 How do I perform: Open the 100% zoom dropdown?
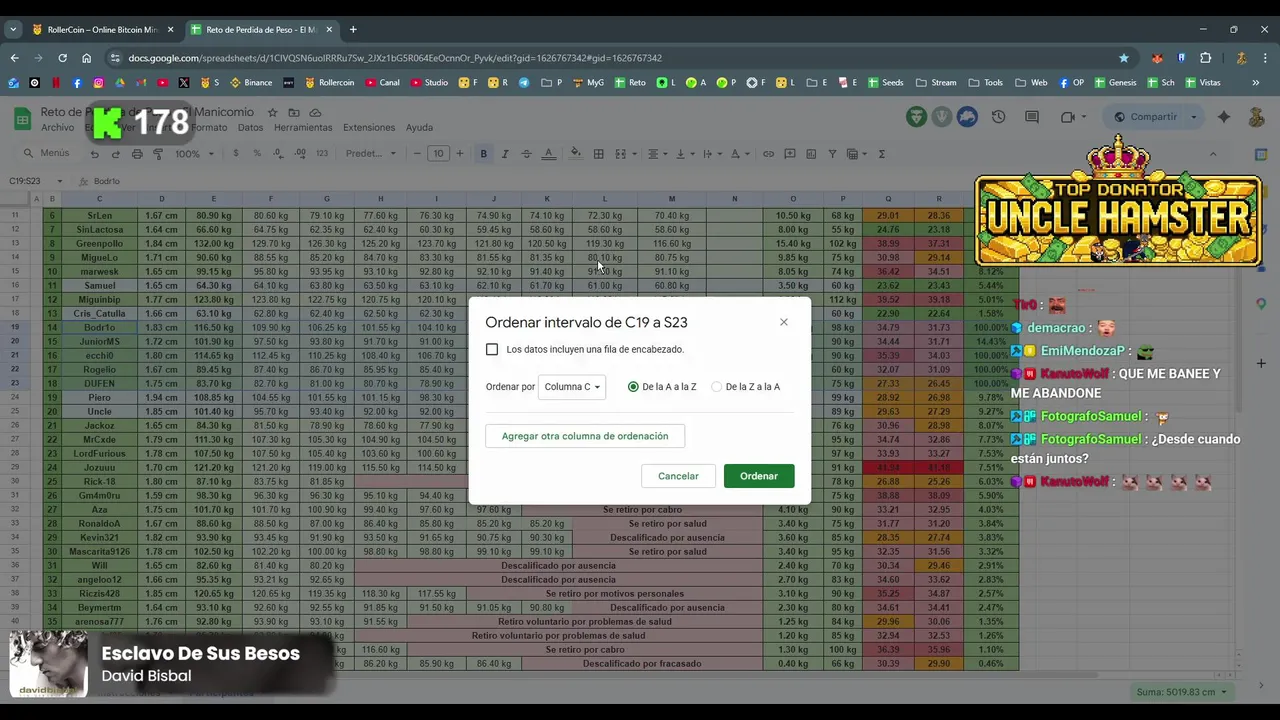pos(194,154)
